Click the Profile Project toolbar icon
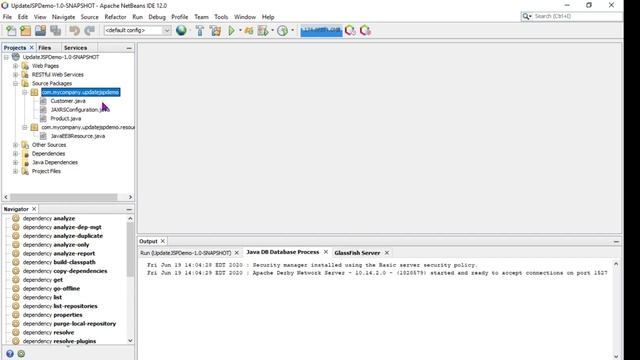The width and height of the screenshot is (640, 360). (263, 31)
